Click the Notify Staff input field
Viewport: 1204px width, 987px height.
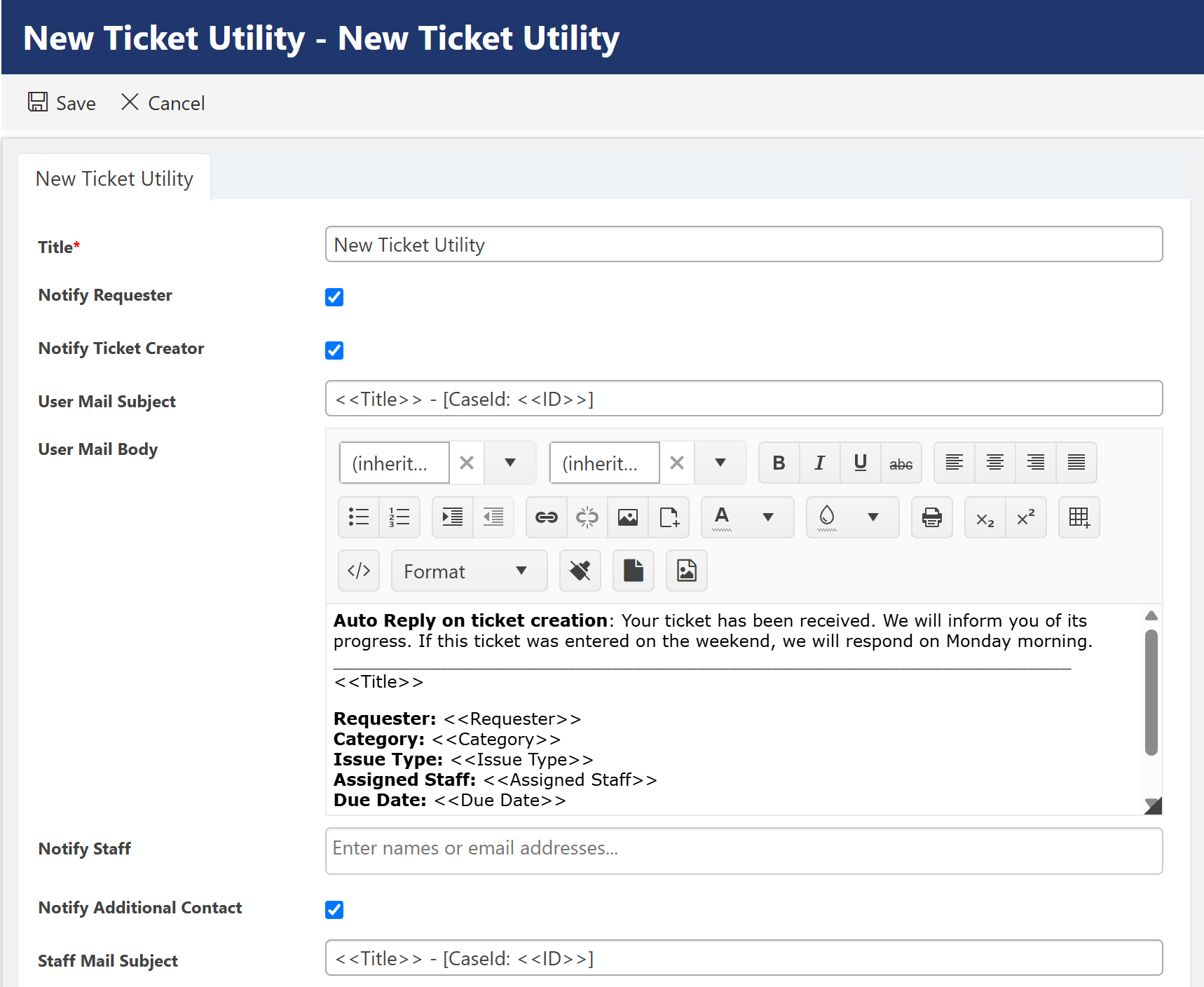pos(743,850)
